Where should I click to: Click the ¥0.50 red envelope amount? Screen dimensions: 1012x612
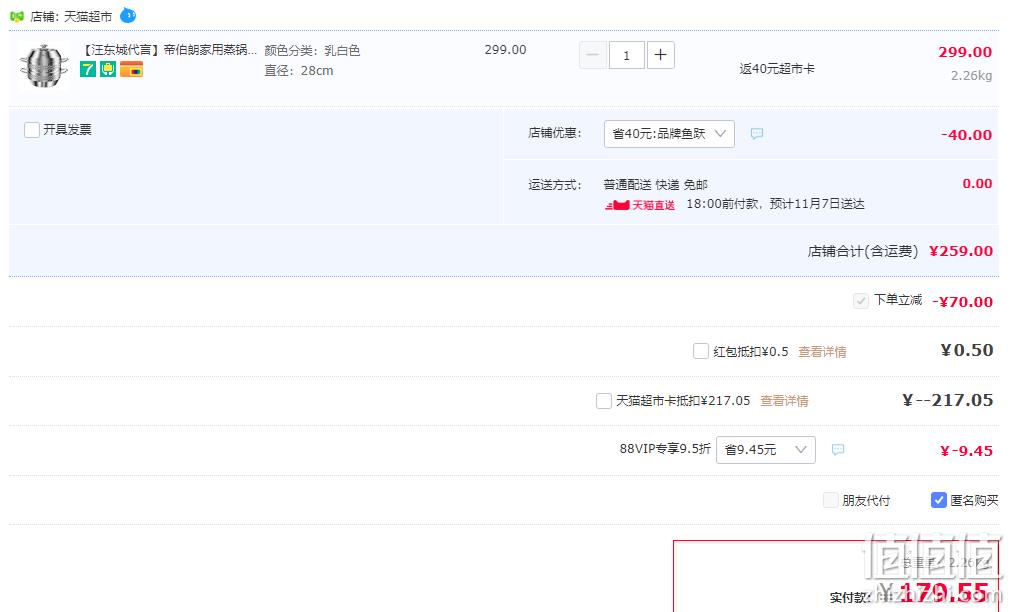point(967,350)
